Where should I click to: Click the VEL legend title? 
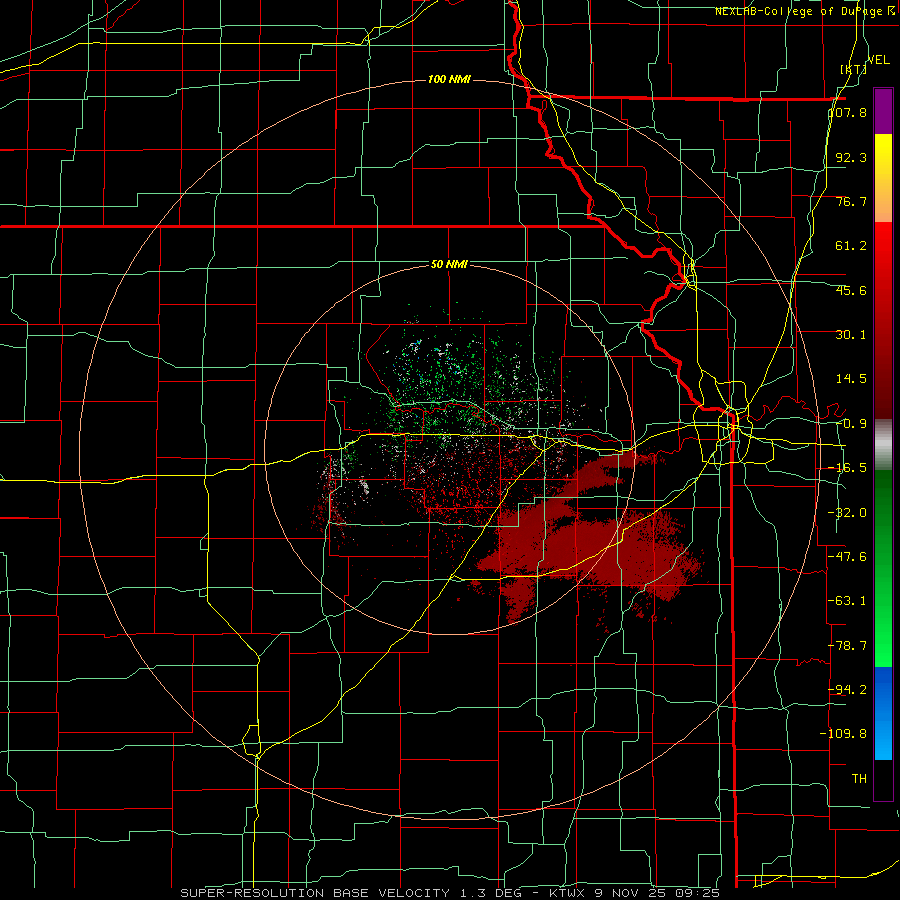878,60
